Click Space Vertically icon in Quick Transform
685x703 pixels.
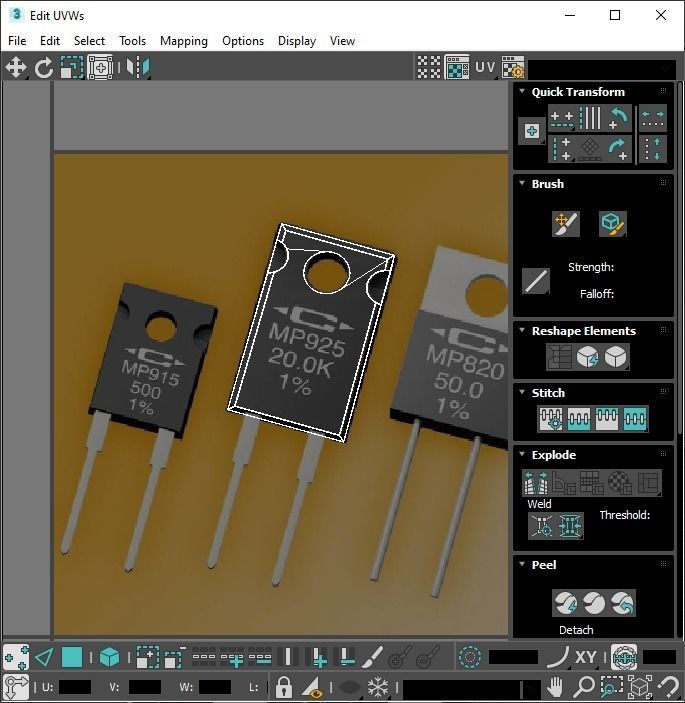click(x=653, y=149)
